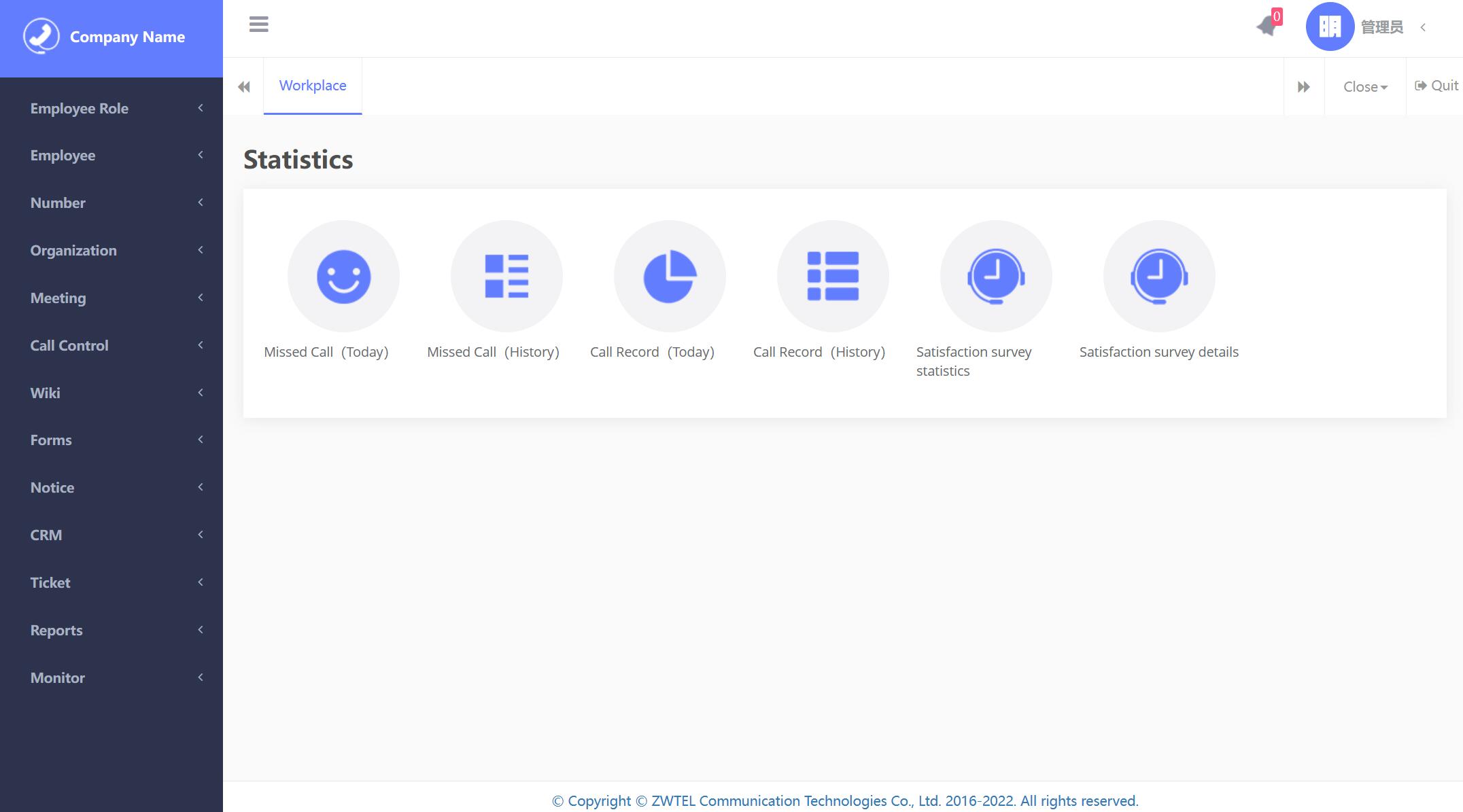The image size is (1463, 812).
Task: Expand the administrator user menu chevron
Action: tap(1423, 27)
